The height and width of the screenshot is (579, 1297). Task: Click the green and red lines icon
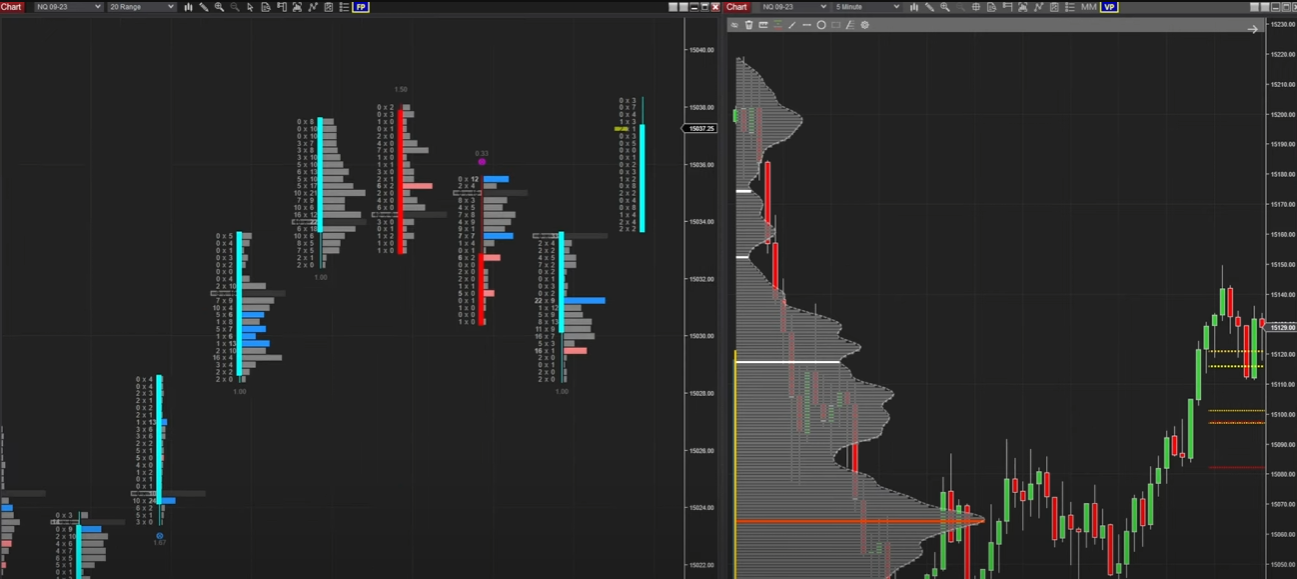point(777,25)
